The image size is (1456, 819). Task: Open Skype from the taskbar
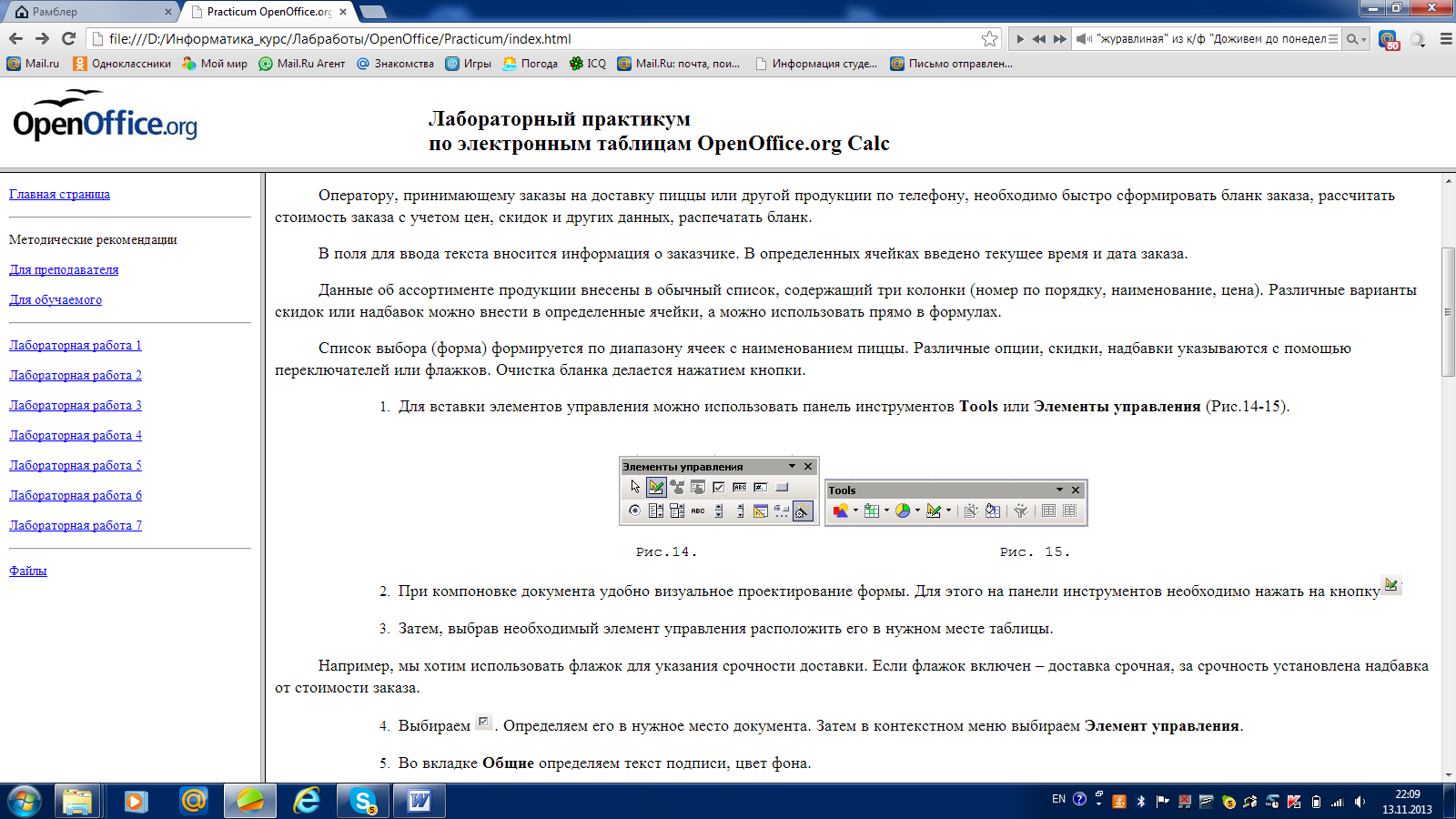pyautogui.click(x=364, y=801)
